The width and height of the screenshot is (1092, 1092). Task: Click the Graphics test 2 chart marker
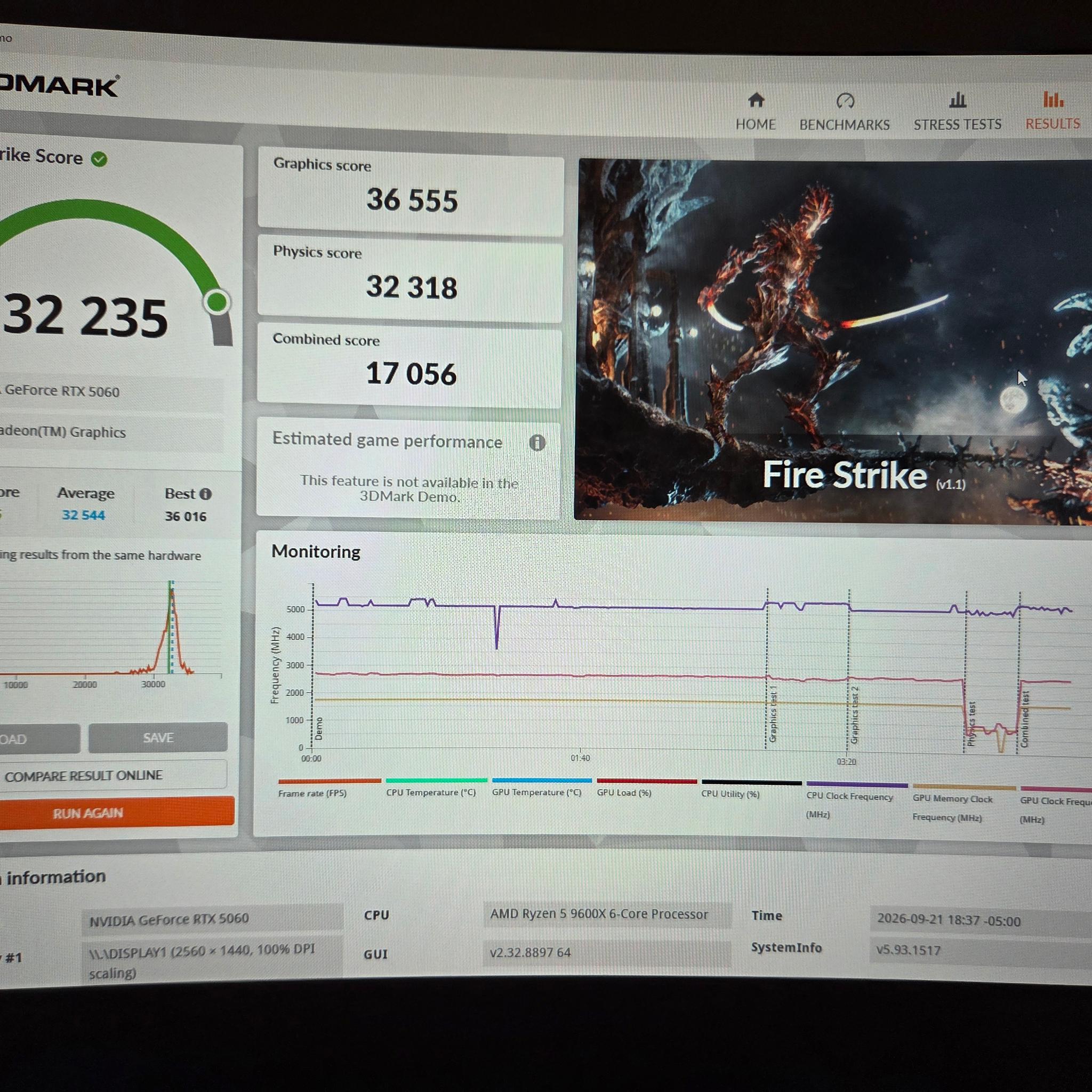(x=854, y=716)
